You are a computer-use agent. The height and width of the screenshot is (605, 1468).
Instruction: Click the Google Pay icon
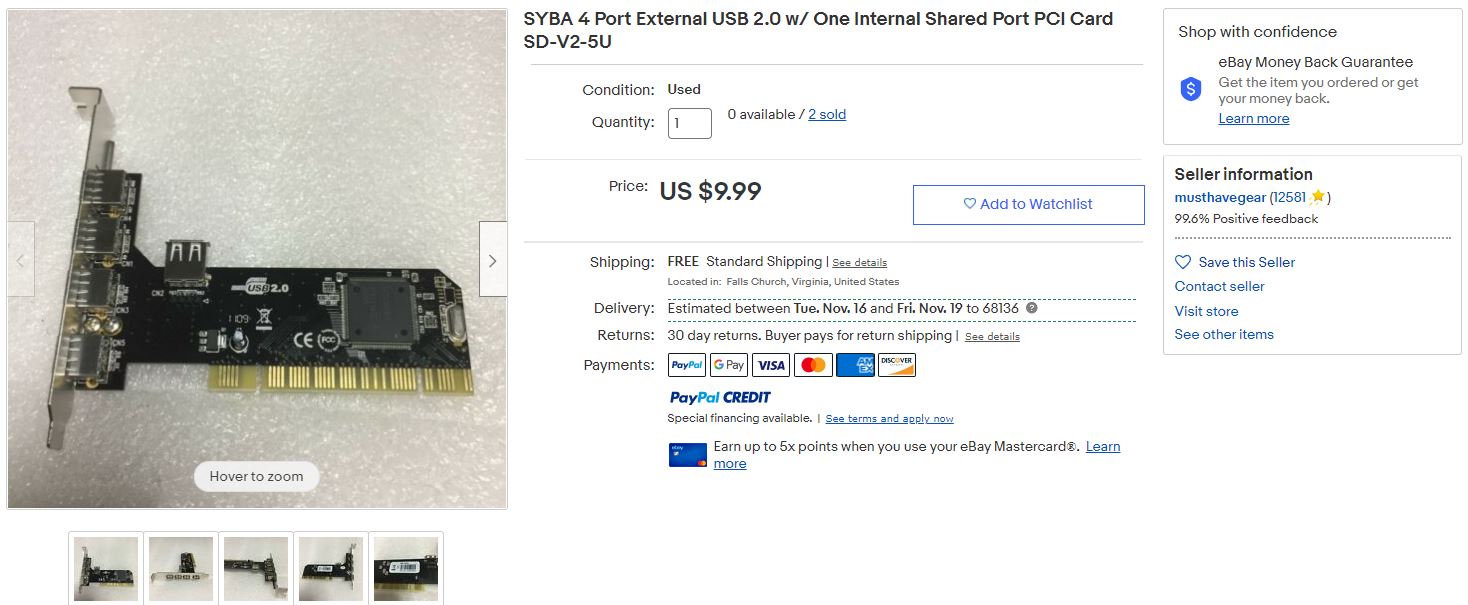click(x=729, y=365)
